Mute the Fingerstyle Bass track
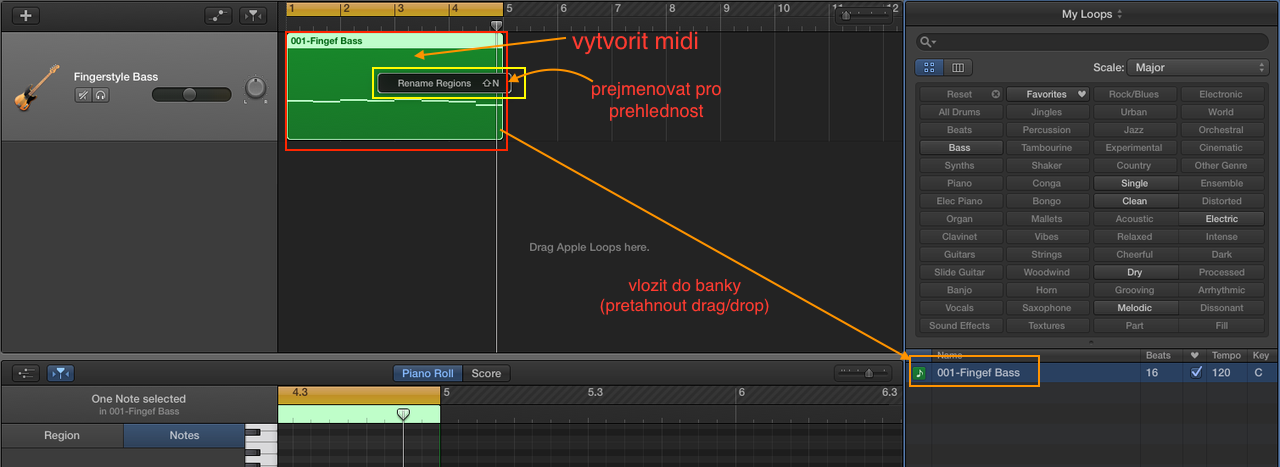 coord(84,95)
